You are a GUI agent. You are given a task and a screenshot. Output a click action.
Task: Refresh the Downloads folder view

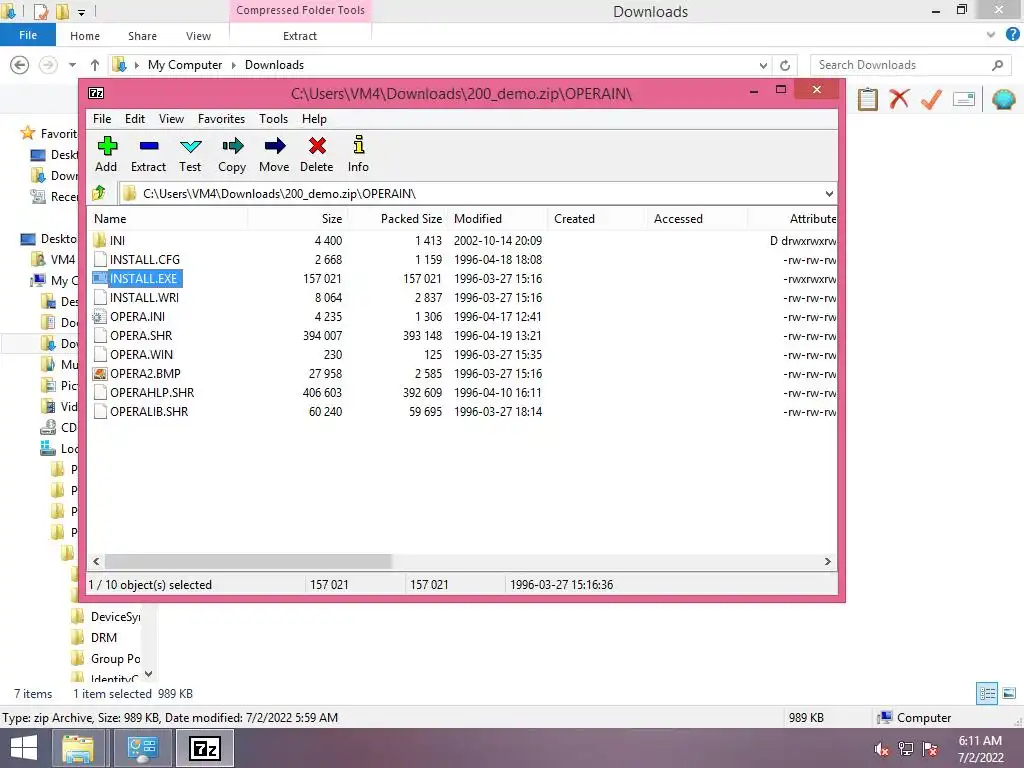click(x=785, y=65)
